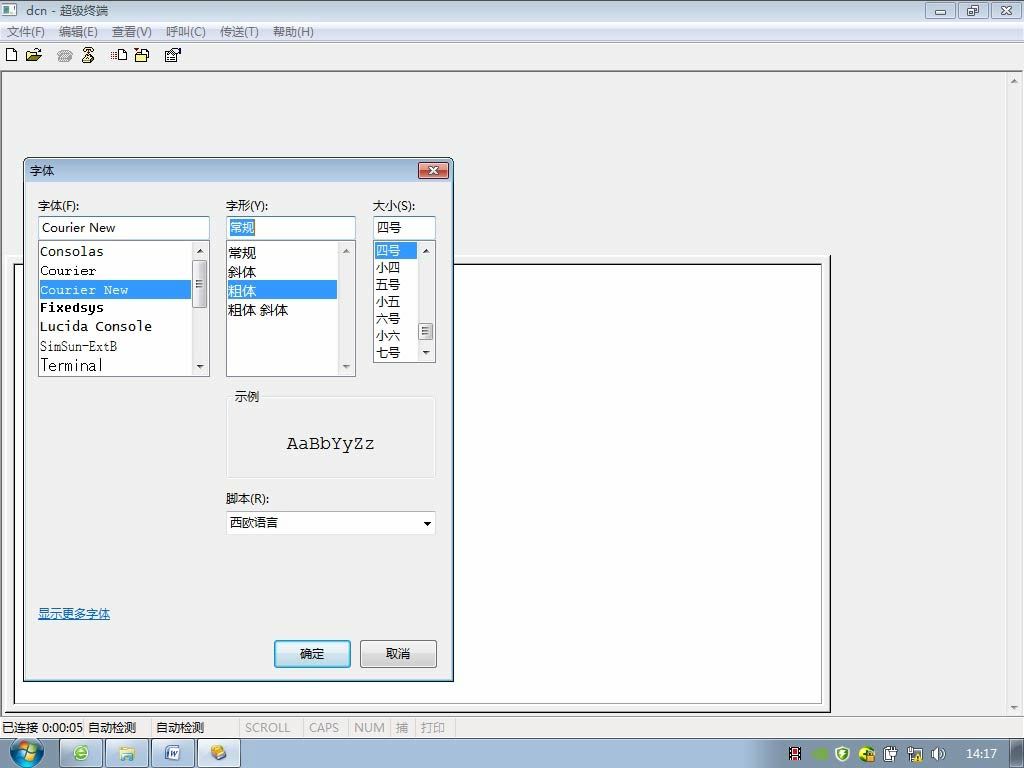Image resolution: width=1024 pixels, height=768 pixels.
Task: Select SimSun-ExtB in the font list
Action: (115, 346)
